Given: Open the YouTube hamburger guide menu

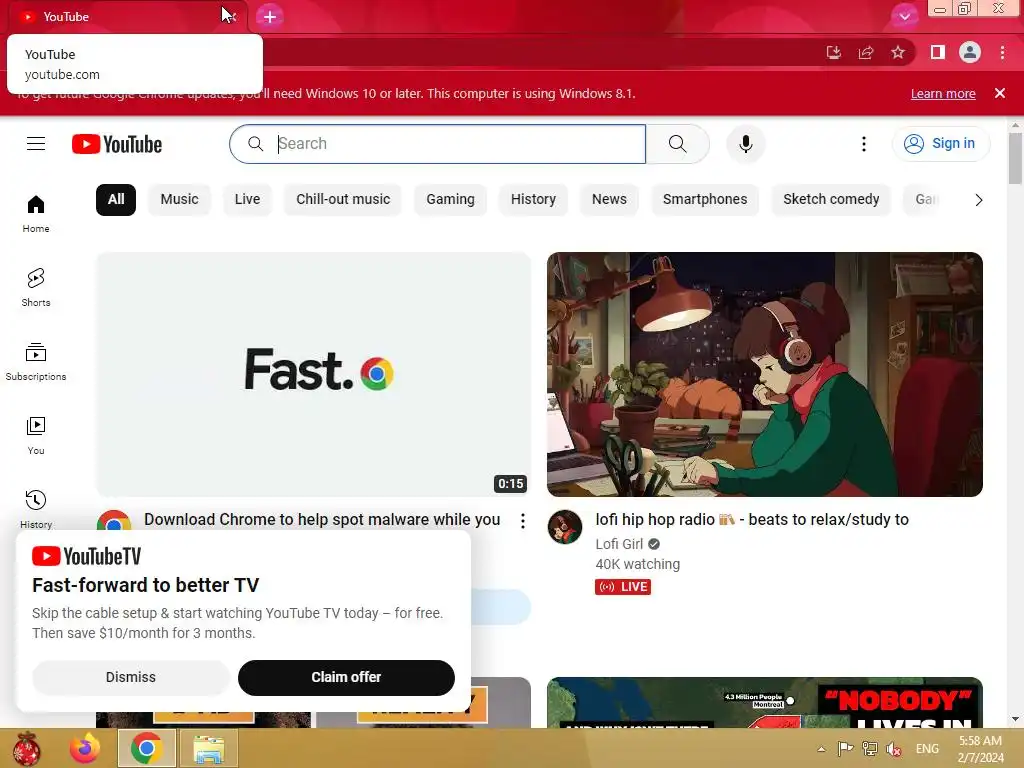Looking at the screenshot, I should pos(36,144).
